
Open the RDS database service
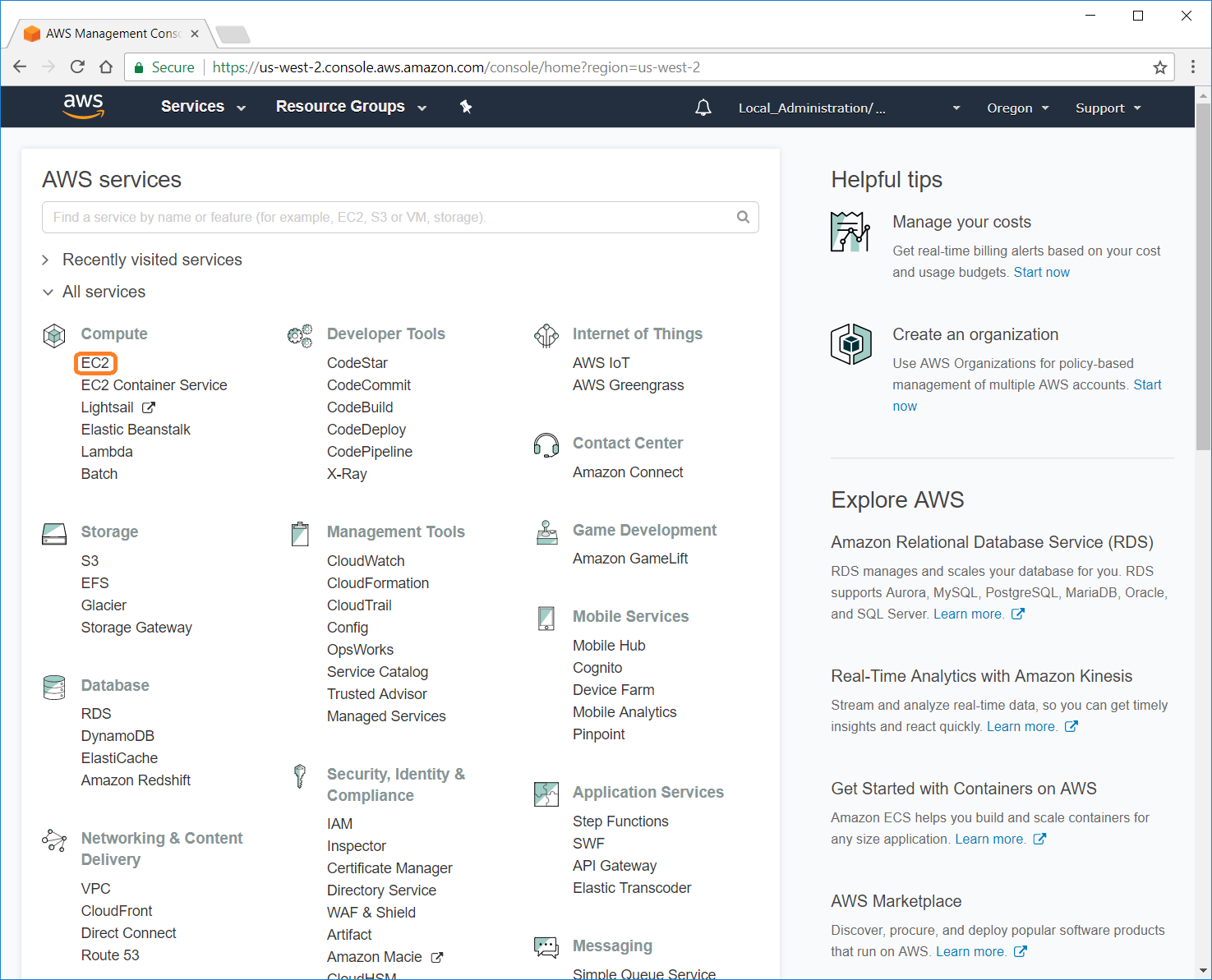tap(96, 714)
